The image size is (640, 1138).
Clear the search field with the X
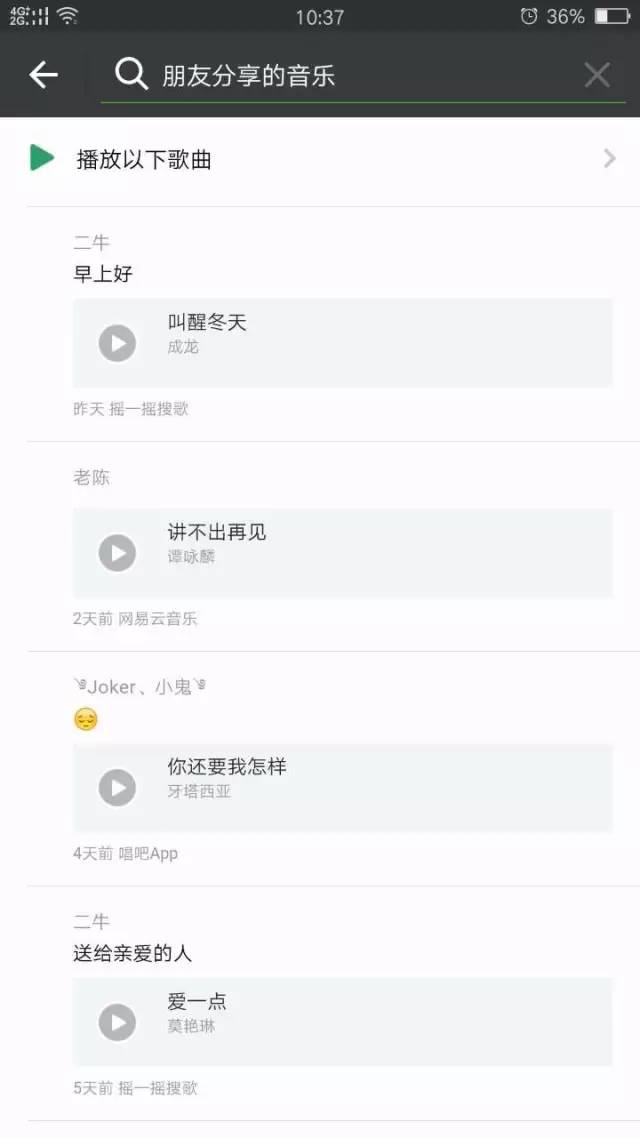tap(597, 74)
